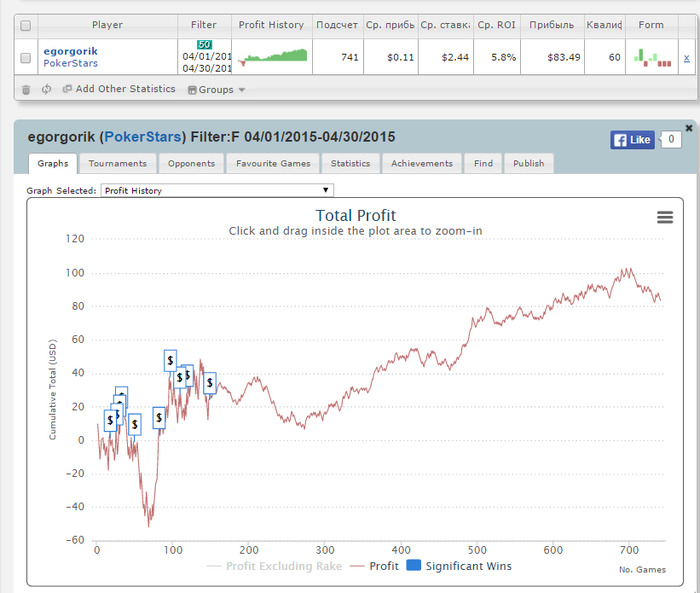This screenshot has width=700, height=593.
Task: Click the $ marker near game 50
Action: 134,424
